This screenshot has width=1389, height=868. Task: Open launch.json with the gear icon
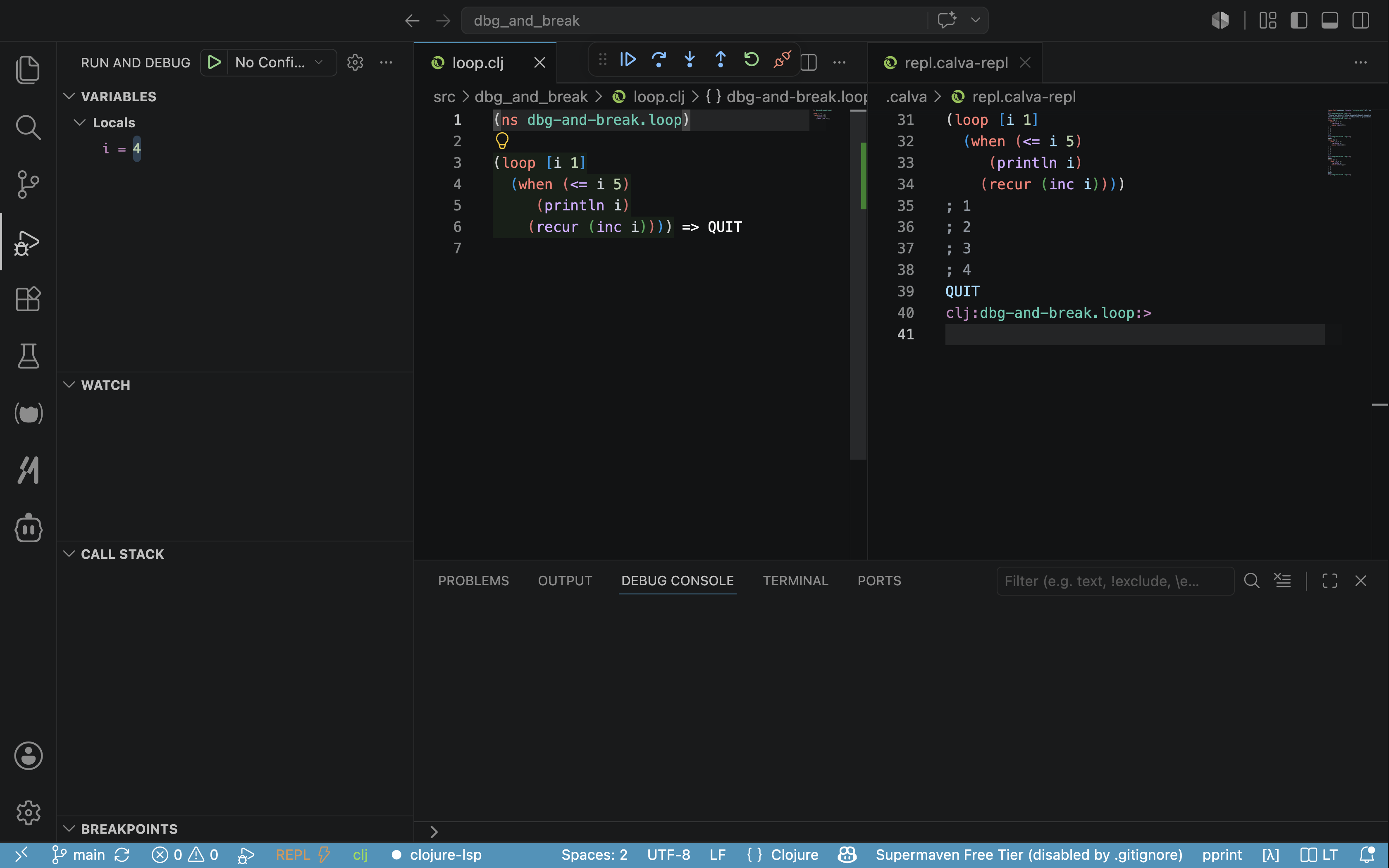tap(355, 62)
